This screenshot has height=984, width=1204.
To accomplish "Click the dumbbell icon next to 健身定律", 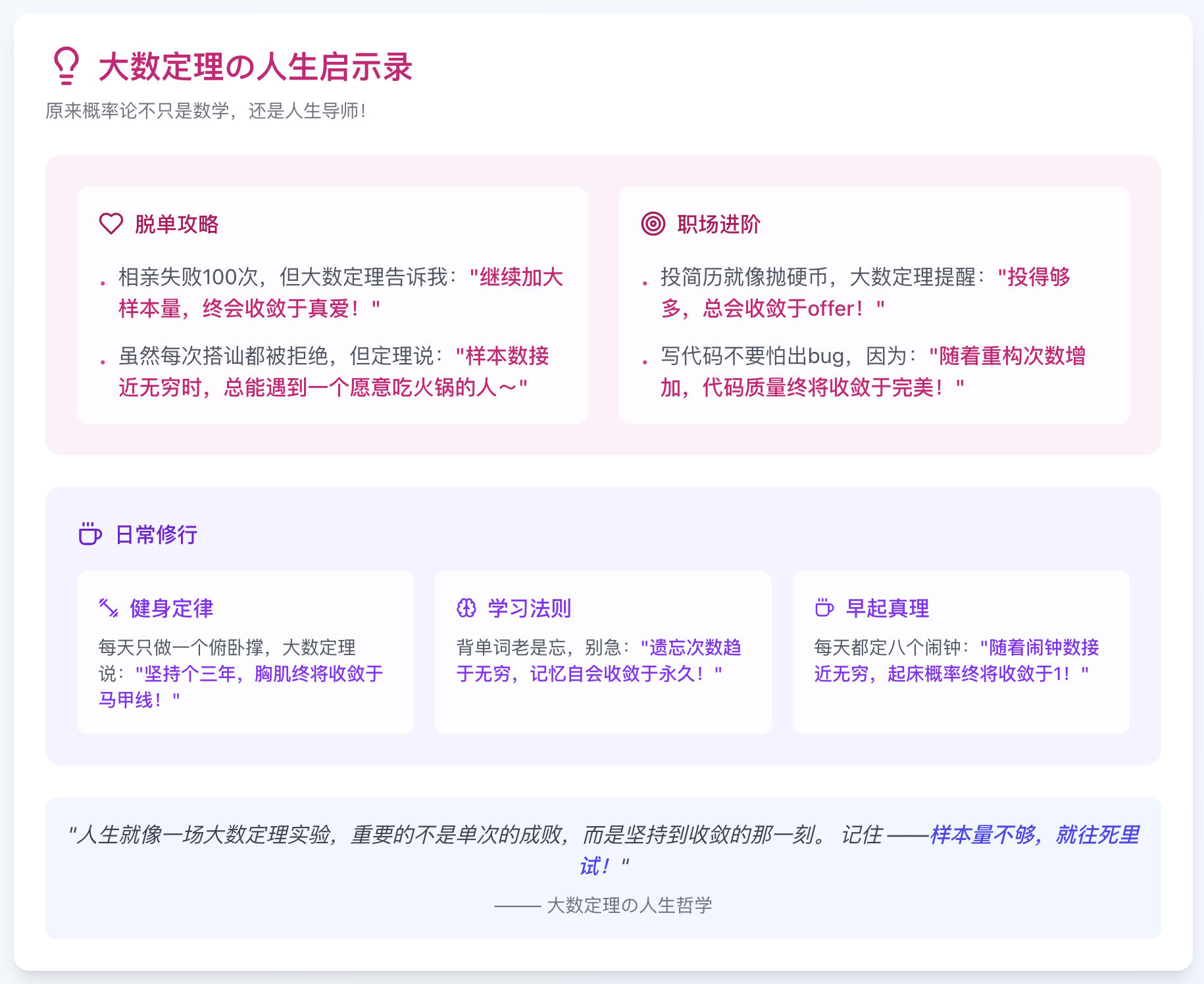I will [109, 608].
